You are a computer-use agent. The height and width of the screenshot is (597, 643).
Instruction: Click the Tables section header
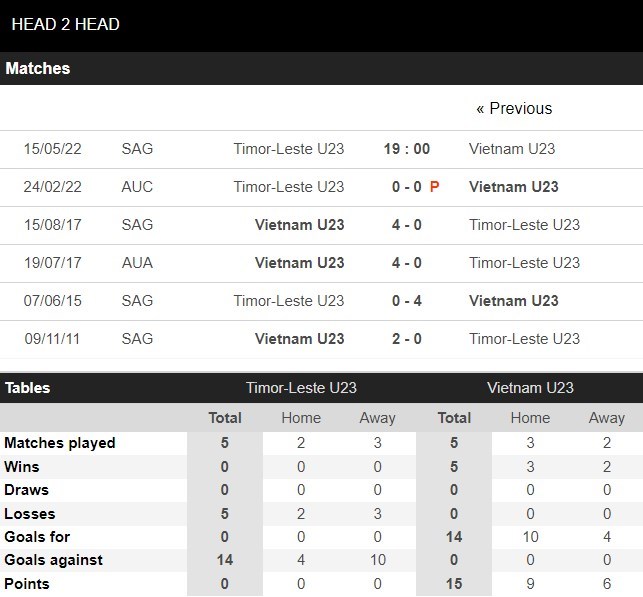pos(27,388)
